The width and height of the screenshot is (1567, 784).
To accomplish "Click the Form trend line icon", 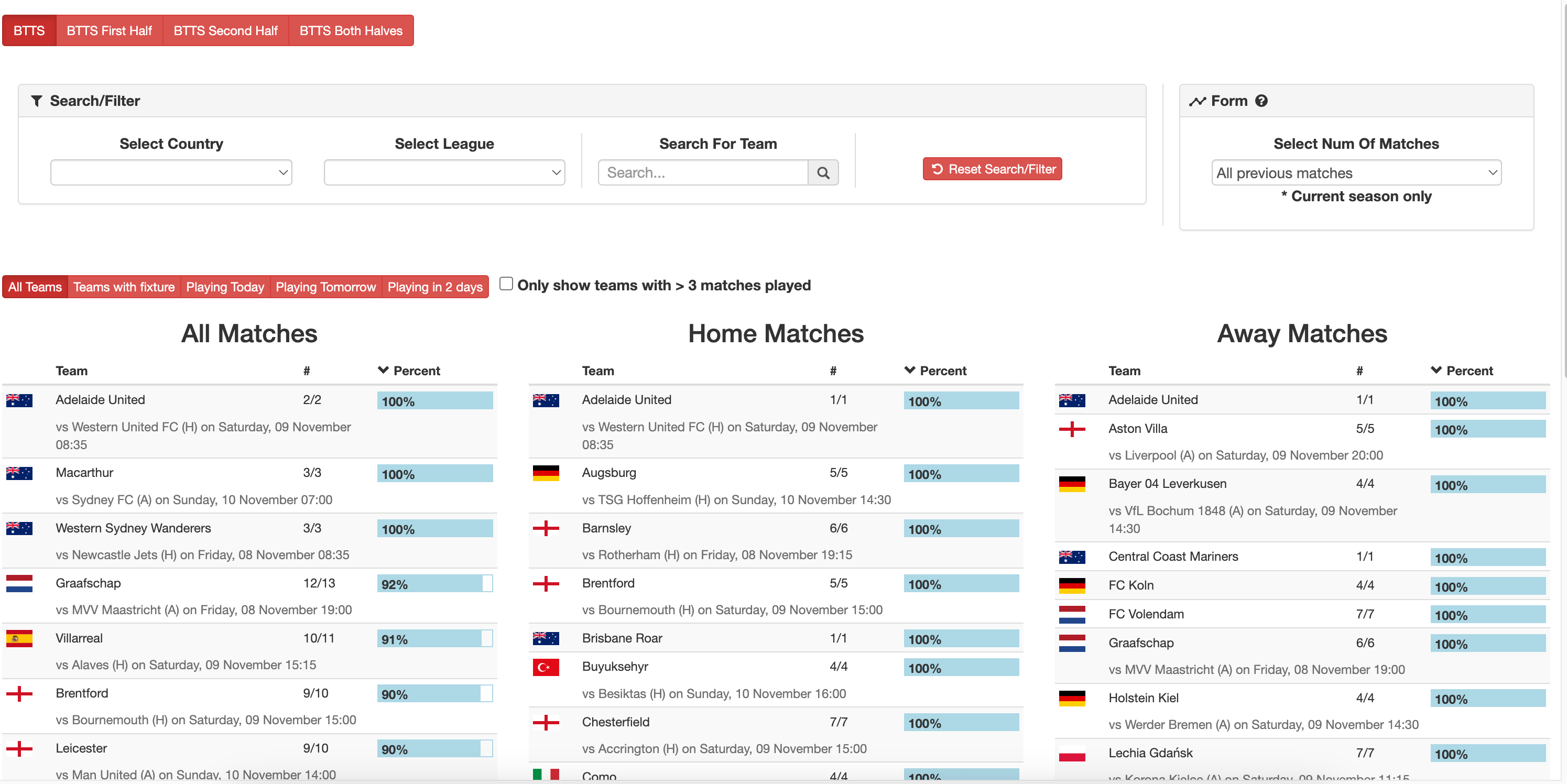I will pyautogui.click(x=1197, y=101).
